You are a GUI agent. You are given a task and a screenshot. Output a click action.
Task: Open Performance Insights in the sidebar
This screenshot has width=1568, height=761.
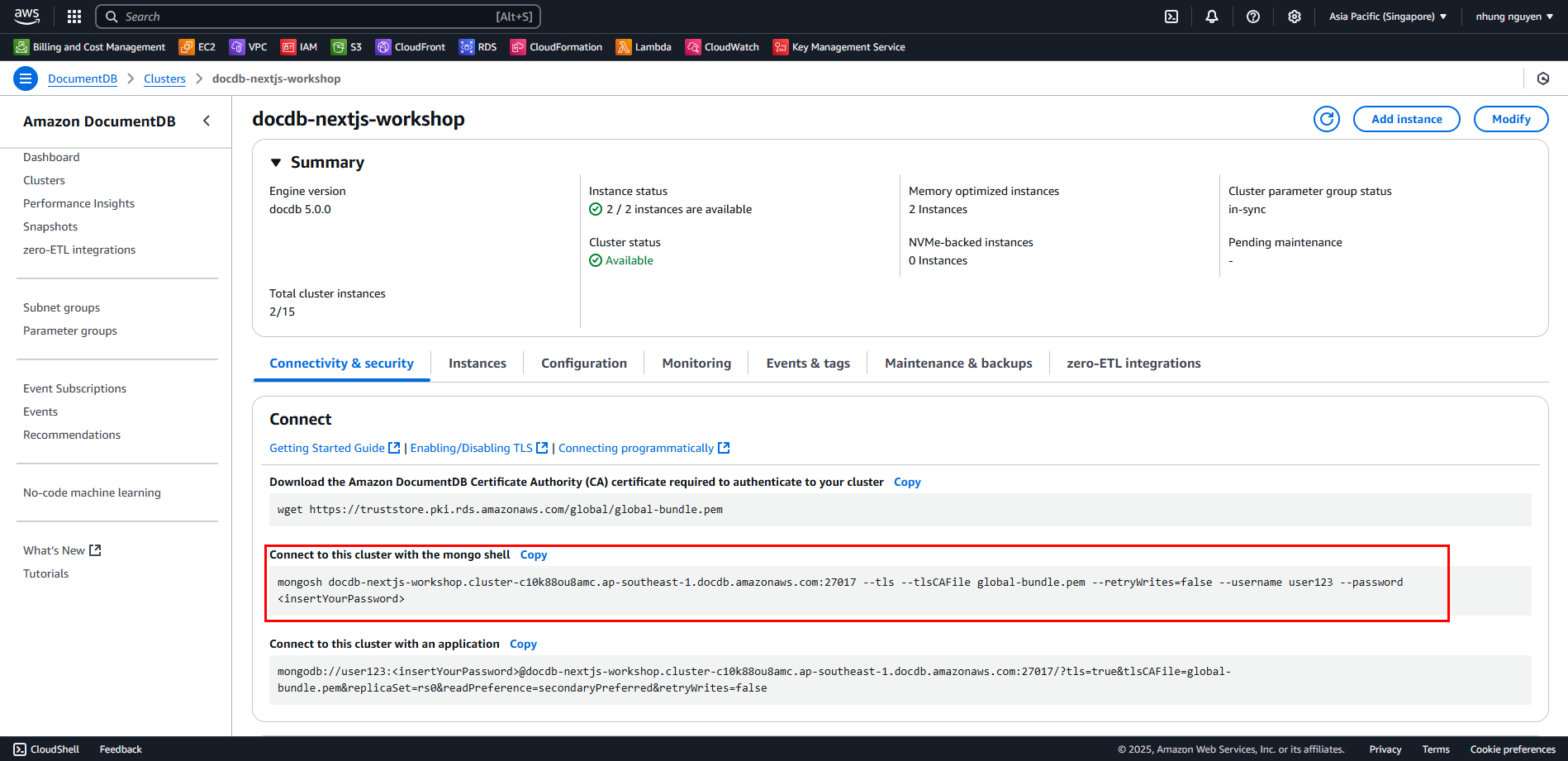(78, 203)
